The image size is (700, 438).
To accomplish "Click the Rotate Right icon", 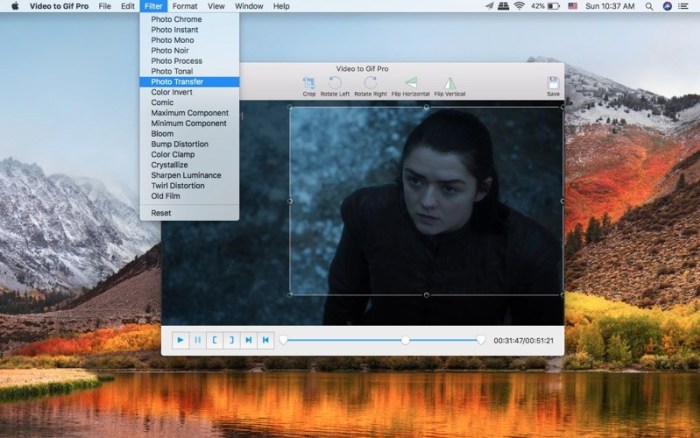I will [x=370, y=84].
